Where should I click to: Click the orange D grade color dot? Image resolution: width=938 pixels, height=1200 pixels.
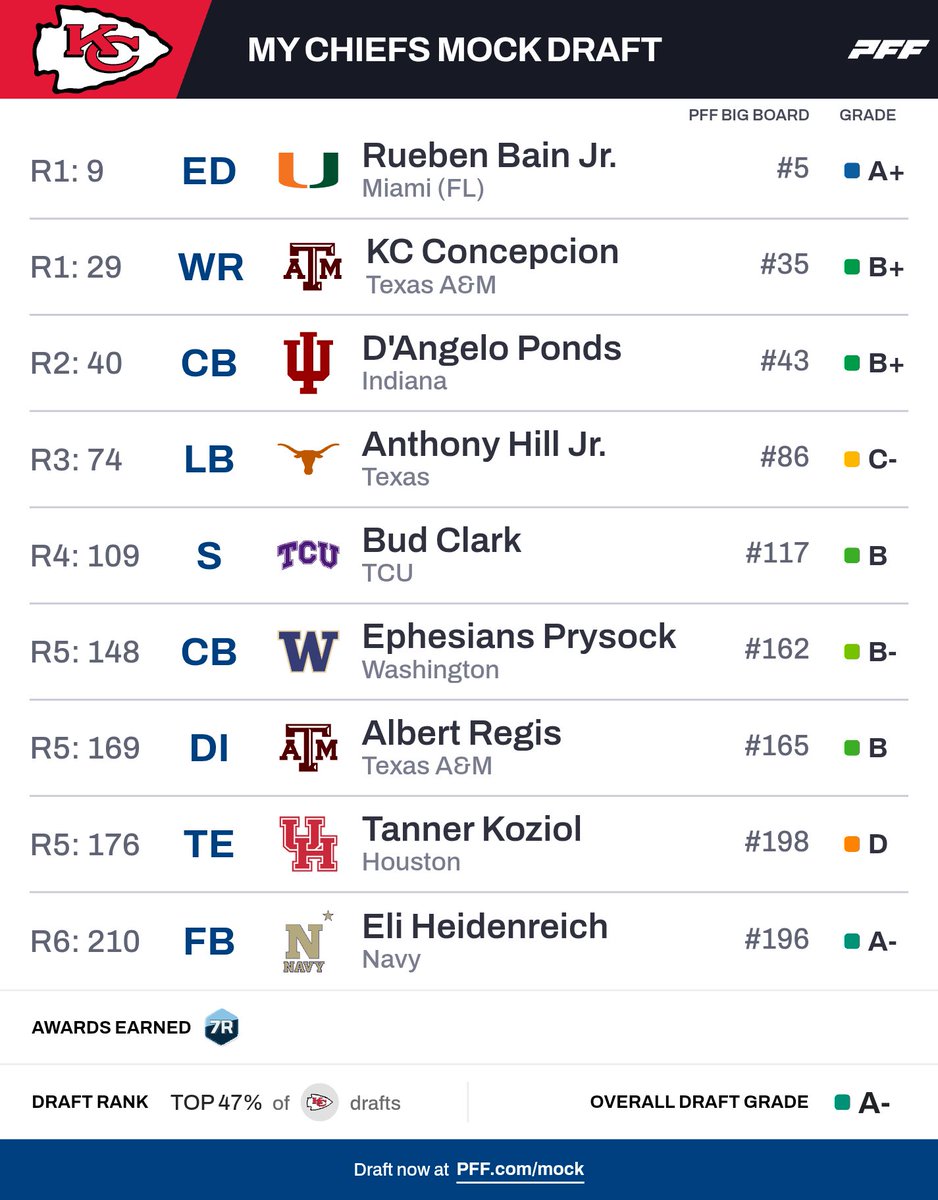click(x=852, y=844)
